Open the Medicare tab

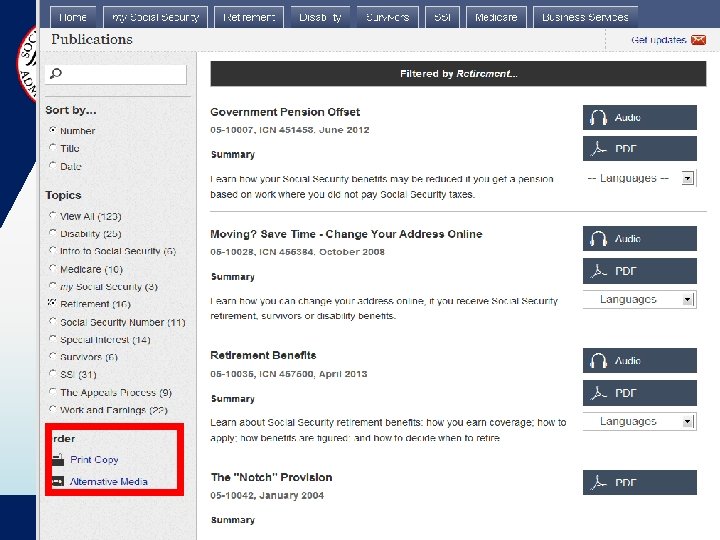coord(496,17)
